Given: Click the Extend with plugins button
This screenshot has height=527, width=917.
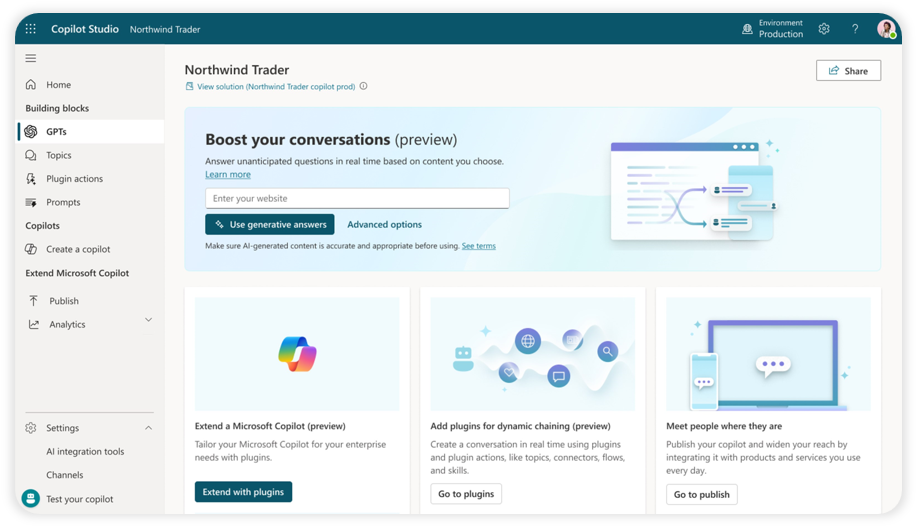Looking at the screenshot, I should [243, 492].
